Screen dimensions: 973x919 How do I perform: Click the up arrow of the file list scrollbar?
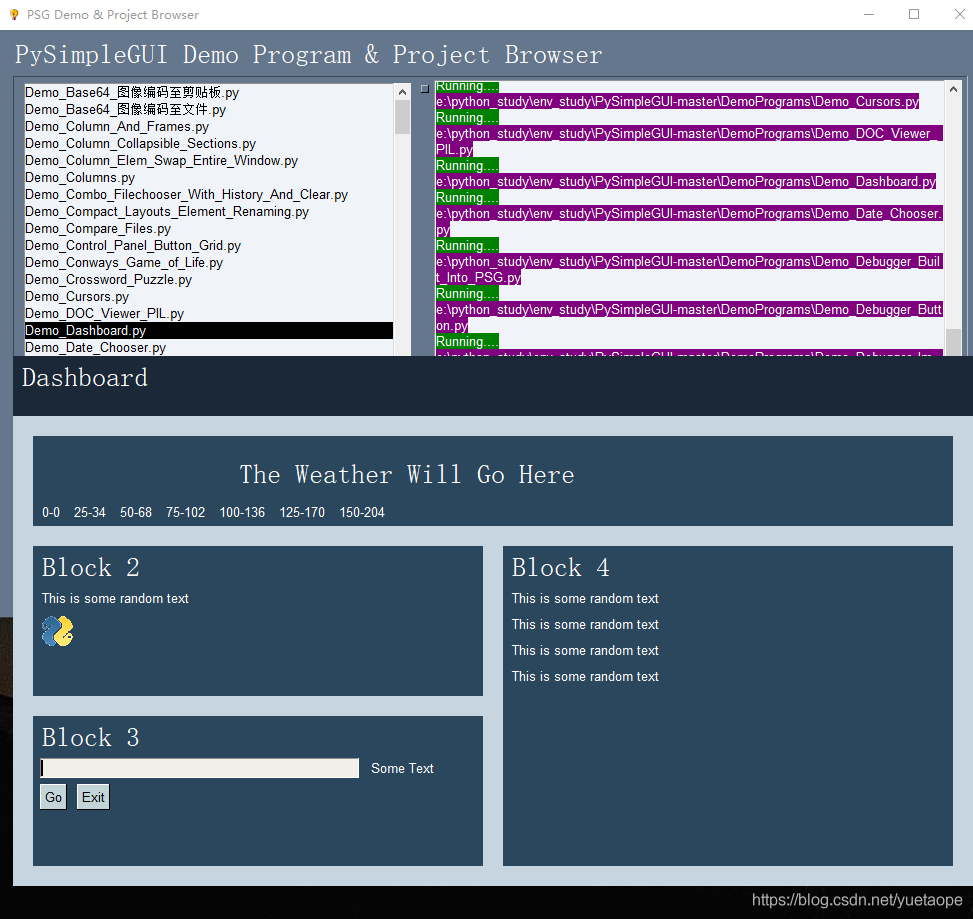click(x=402, y=92)
